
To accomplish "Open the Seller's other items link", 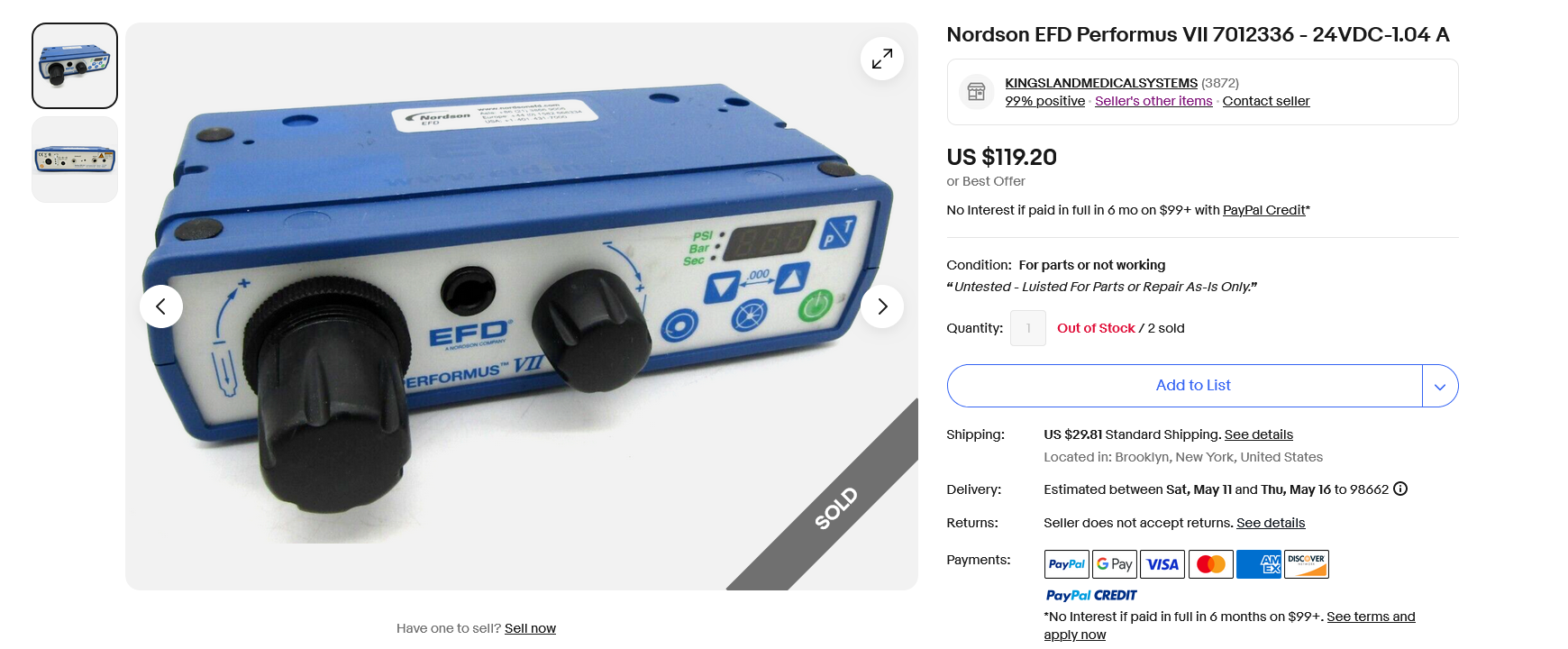I will click(1153, 101).
